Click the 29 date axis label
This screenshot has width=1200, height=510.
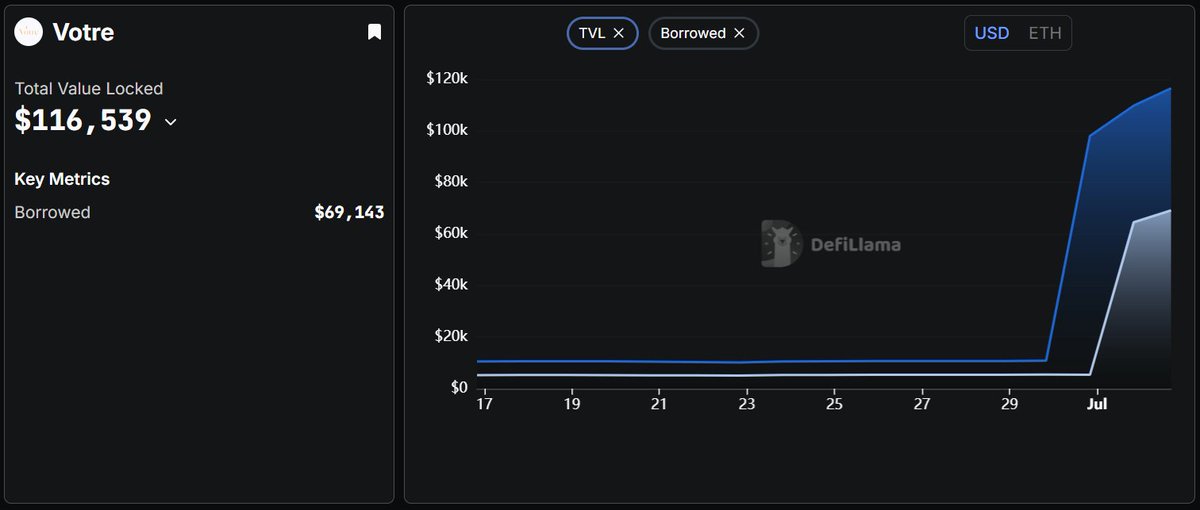point(1010,405)
